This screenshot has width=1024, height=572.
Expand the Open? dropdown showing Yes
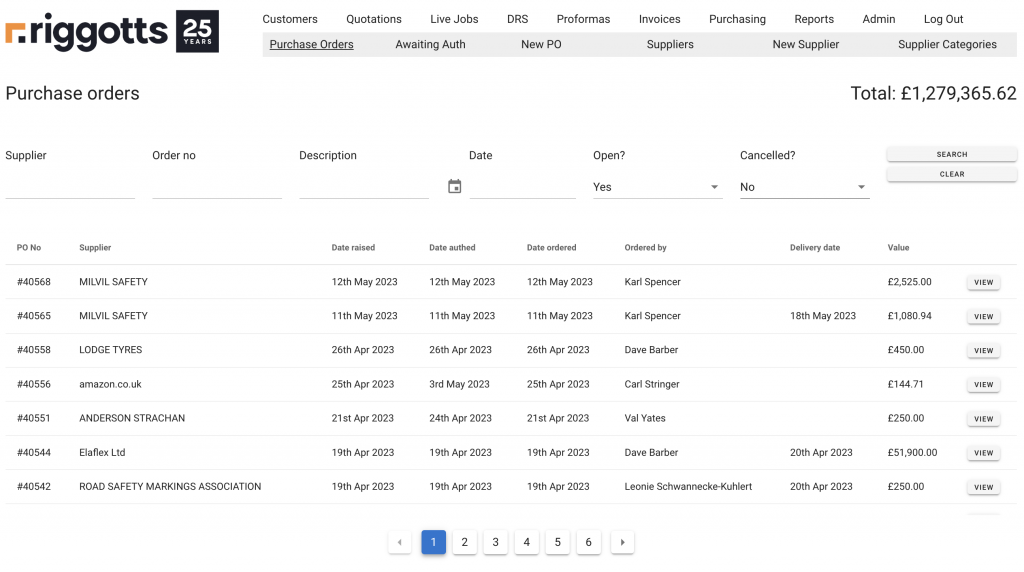(x=657, y=187)
